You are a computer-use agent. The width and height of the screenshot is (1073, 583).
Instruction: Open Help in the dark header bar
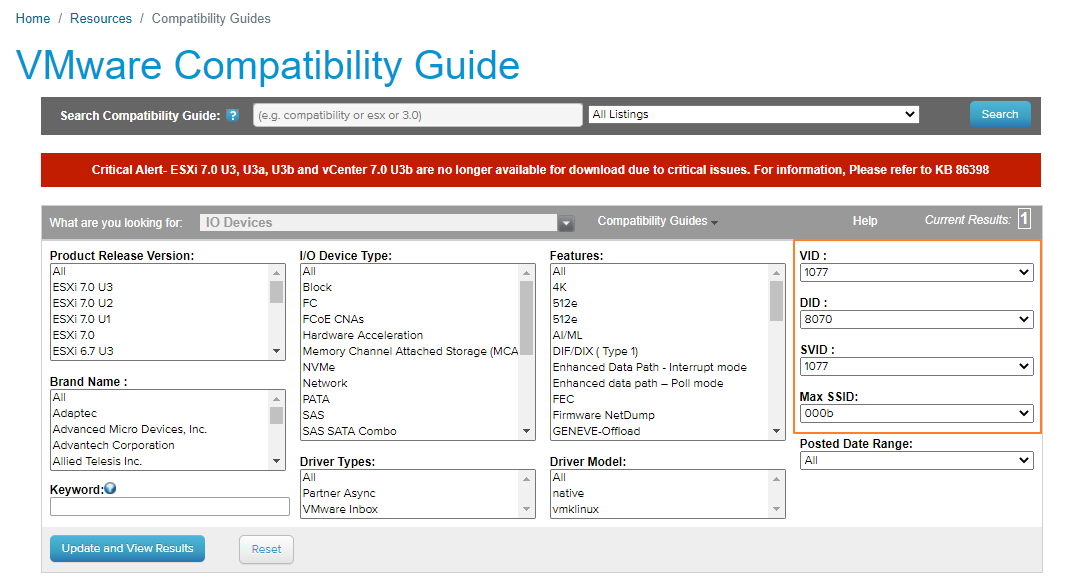tap(864, 221)
